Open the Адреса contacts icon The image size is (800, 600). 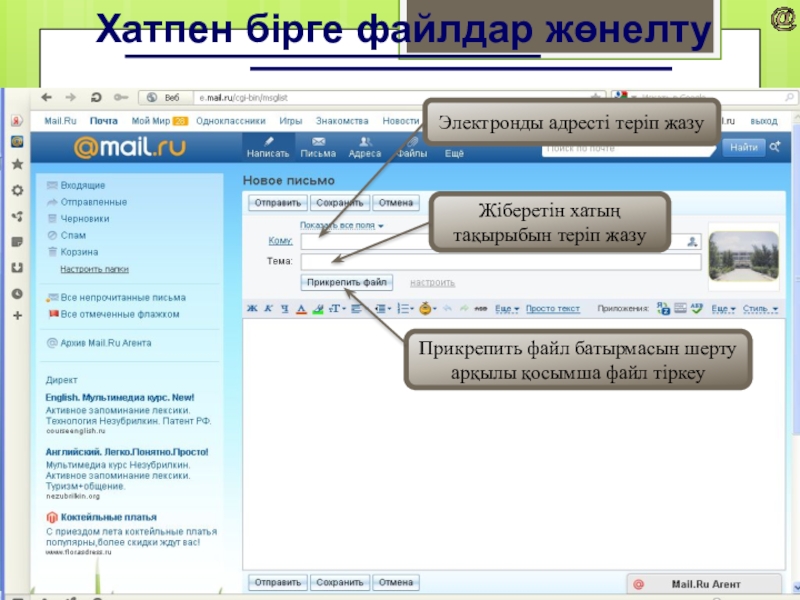coord(364,148)
